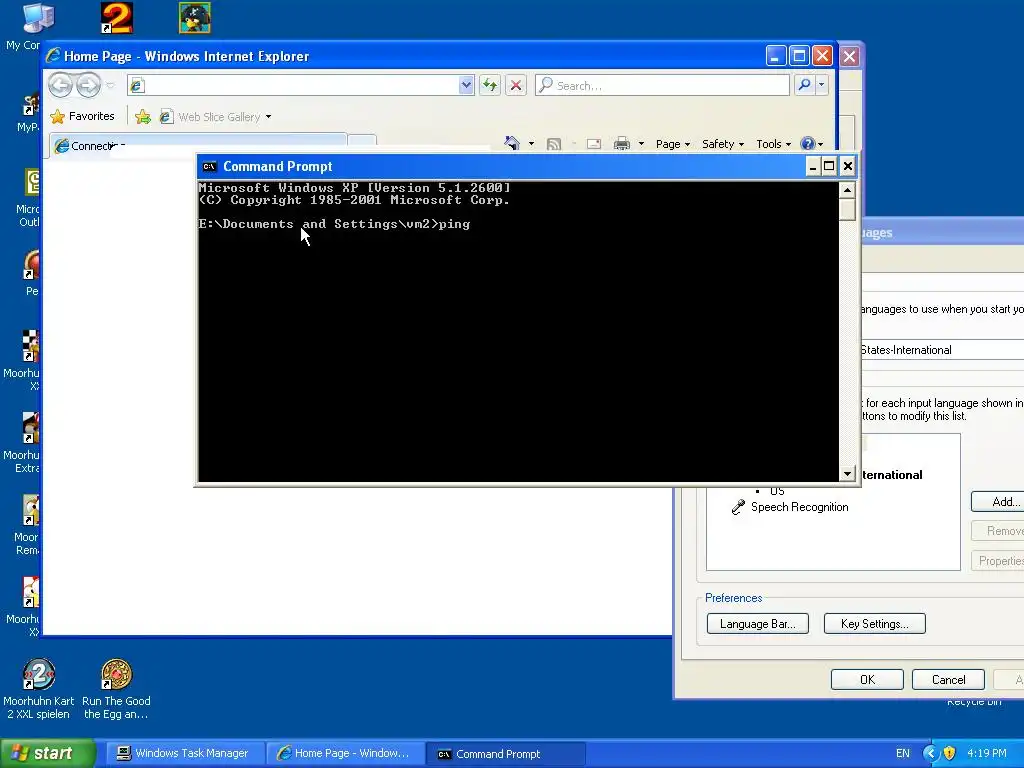Click the penguin desktop icon at top

(x=195, y=18)
